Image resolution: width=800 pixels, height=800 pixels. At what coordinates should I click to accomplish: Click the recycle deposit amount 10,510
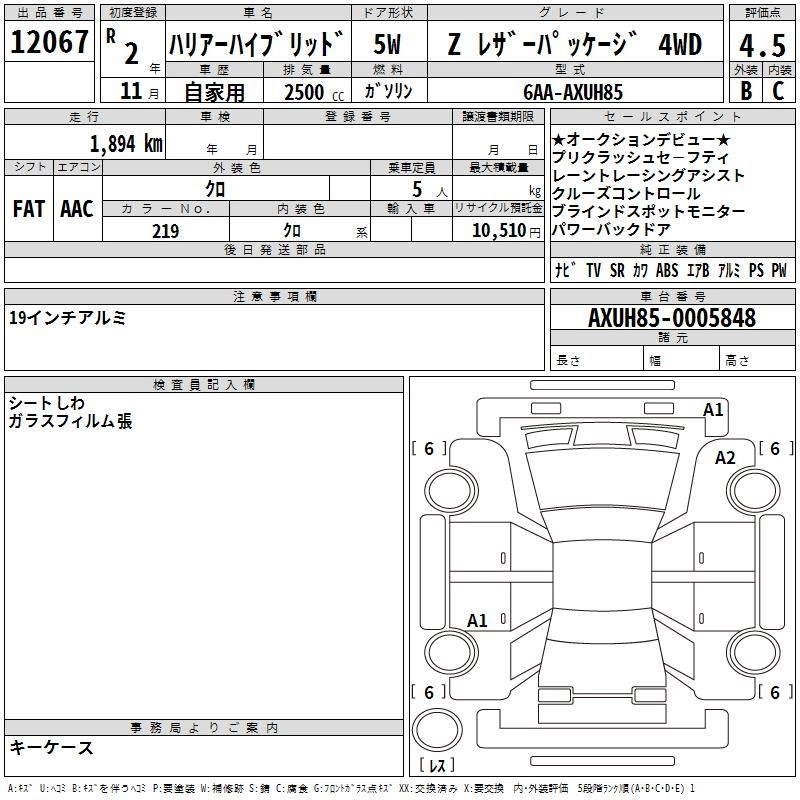497,230
